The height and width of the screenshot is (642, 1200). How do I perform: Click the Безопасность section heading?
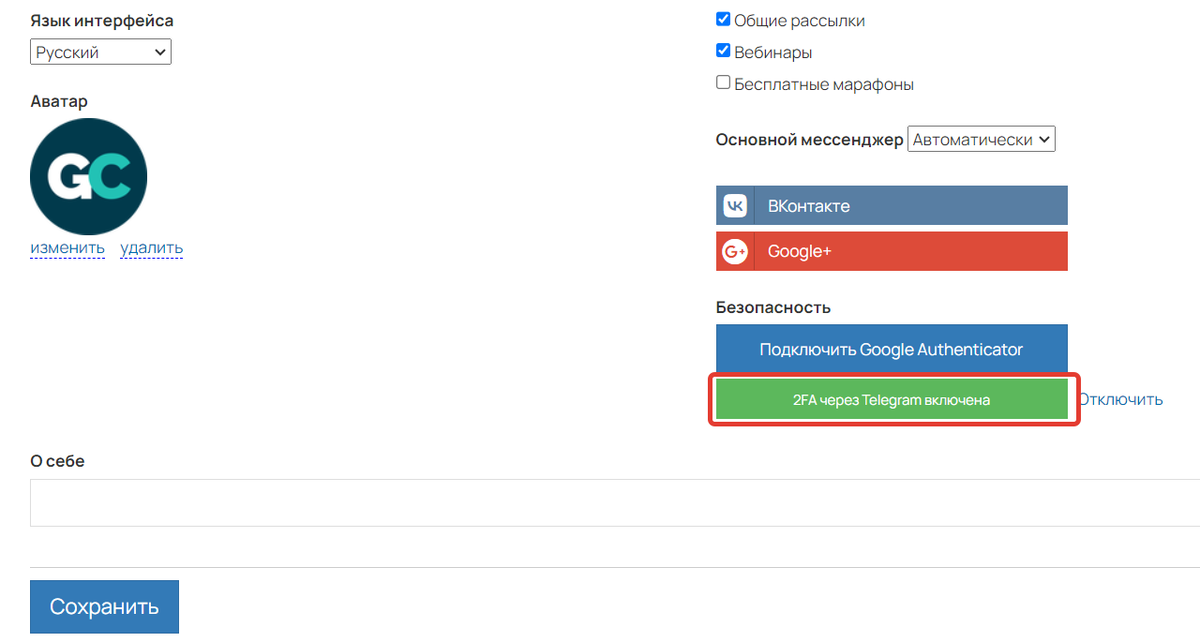click(773, 307)
